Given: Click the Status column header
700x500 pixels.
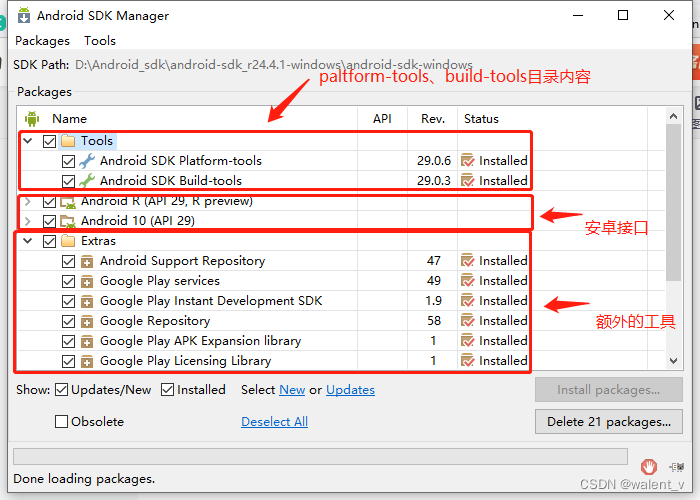Looking at the screenshot, I should click(481, 119).
